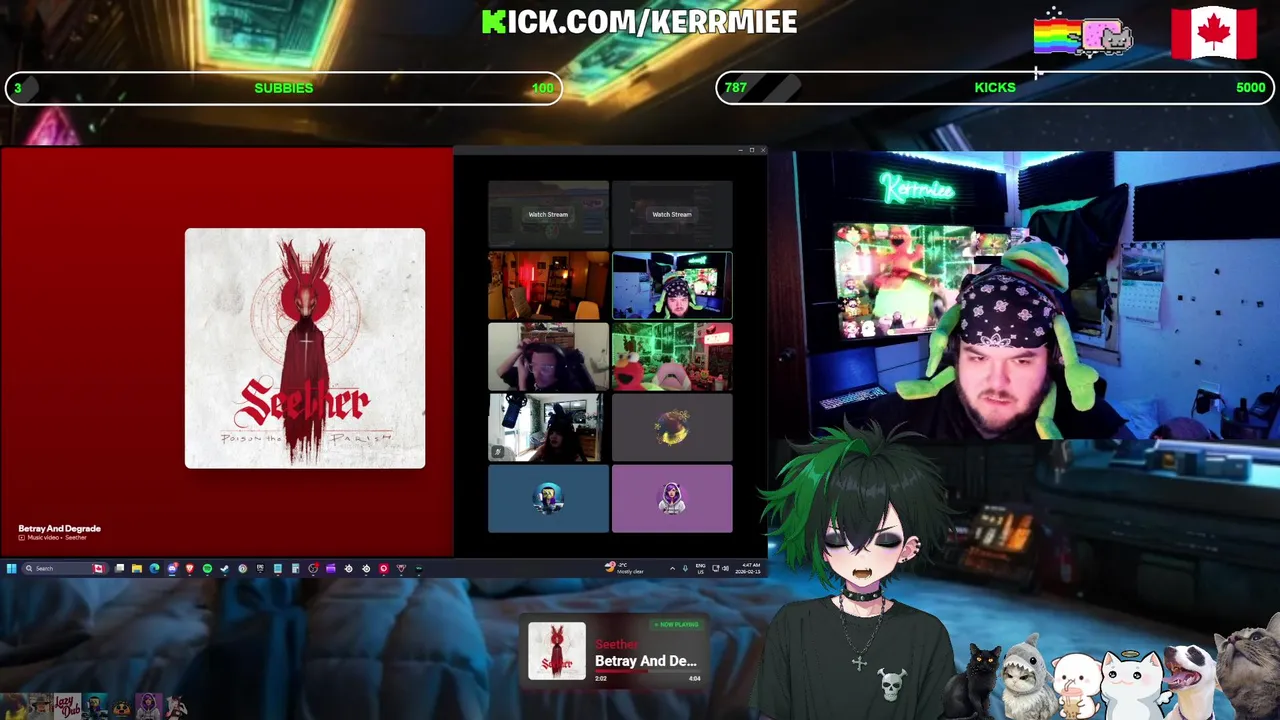Select the purple tile with hooded avatar
This screenshot has width=1280, height=720.
(672, 498)
